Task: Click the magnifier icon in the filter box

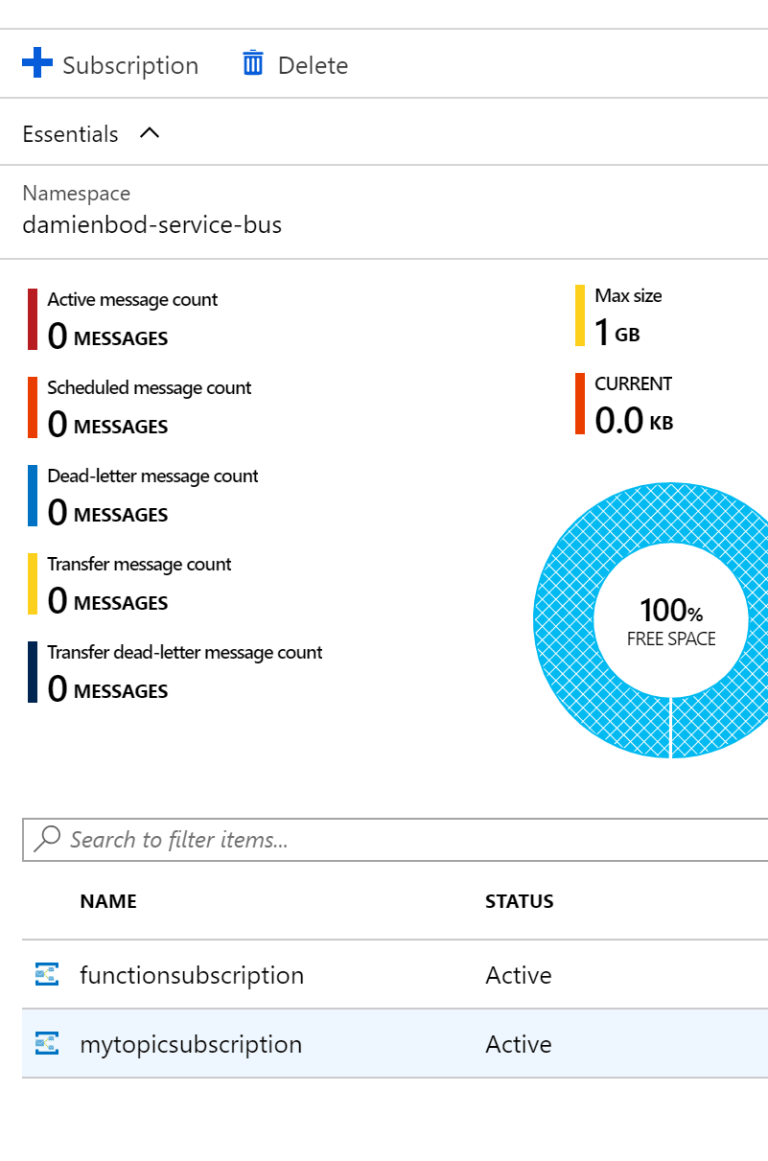Action: coord(48,839)
